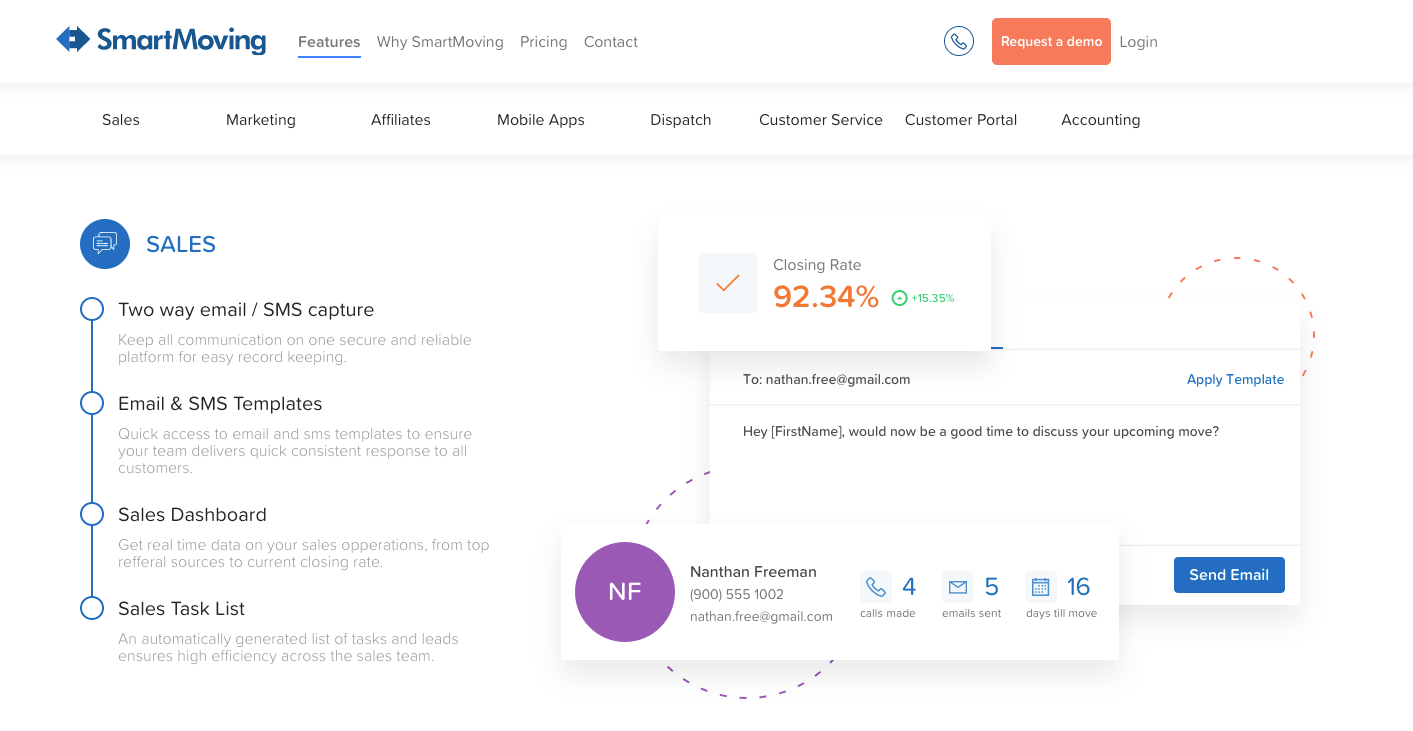Screen dimensions: 1413x731
Task: Select the Sales Dashboard circle marker
Action: (x=92, y=514)
